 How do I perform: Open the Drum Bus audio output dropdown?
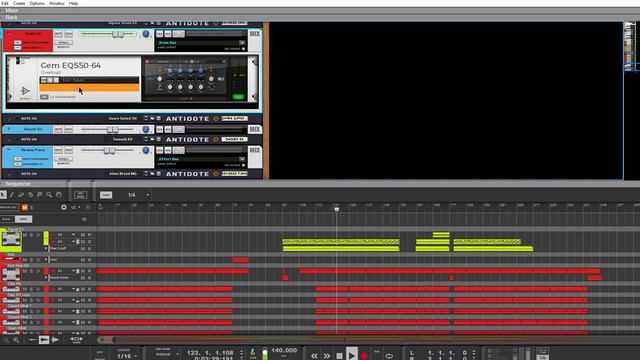(242, 42)
